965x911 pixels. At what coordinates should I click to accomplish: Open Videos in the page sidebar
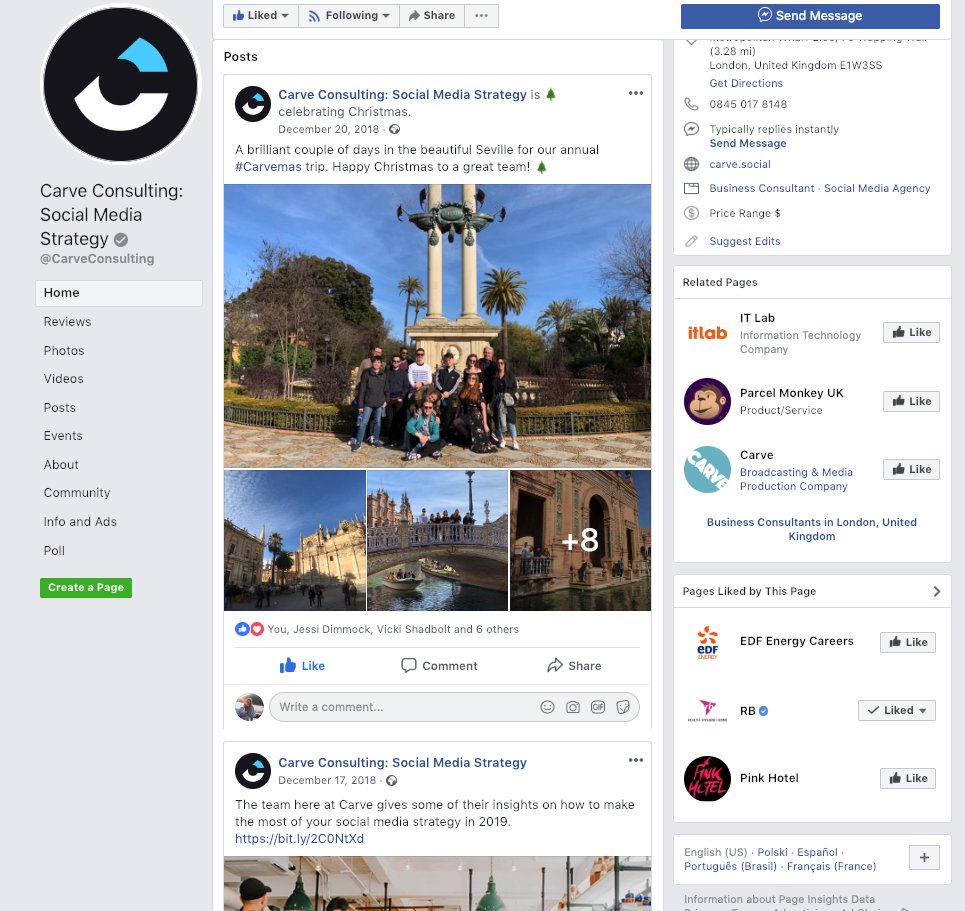point(63,379)
